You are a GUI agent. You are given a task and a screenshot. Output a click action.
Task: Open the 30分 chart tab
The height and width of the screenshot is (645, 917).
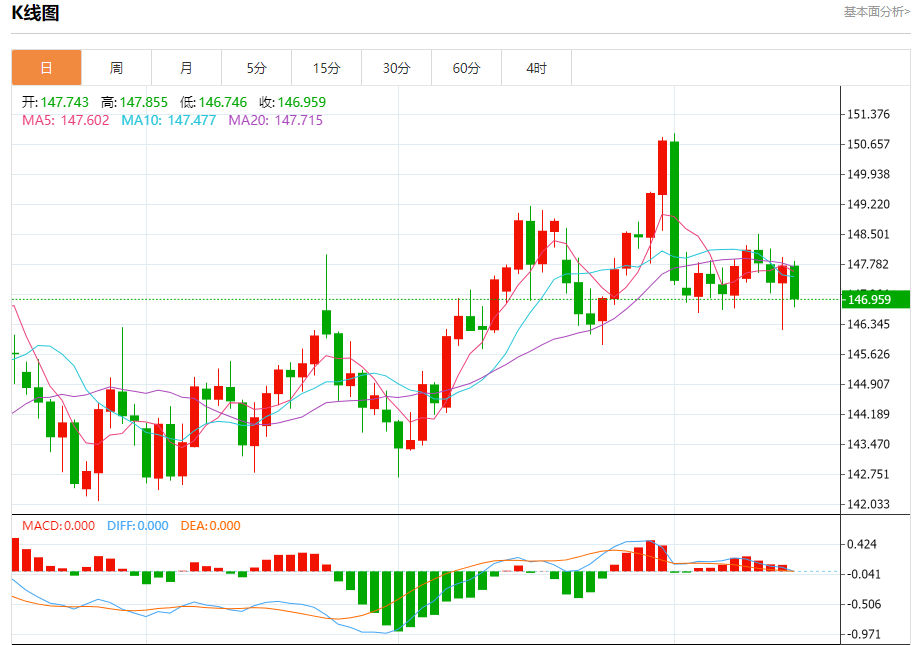[397, 68]
